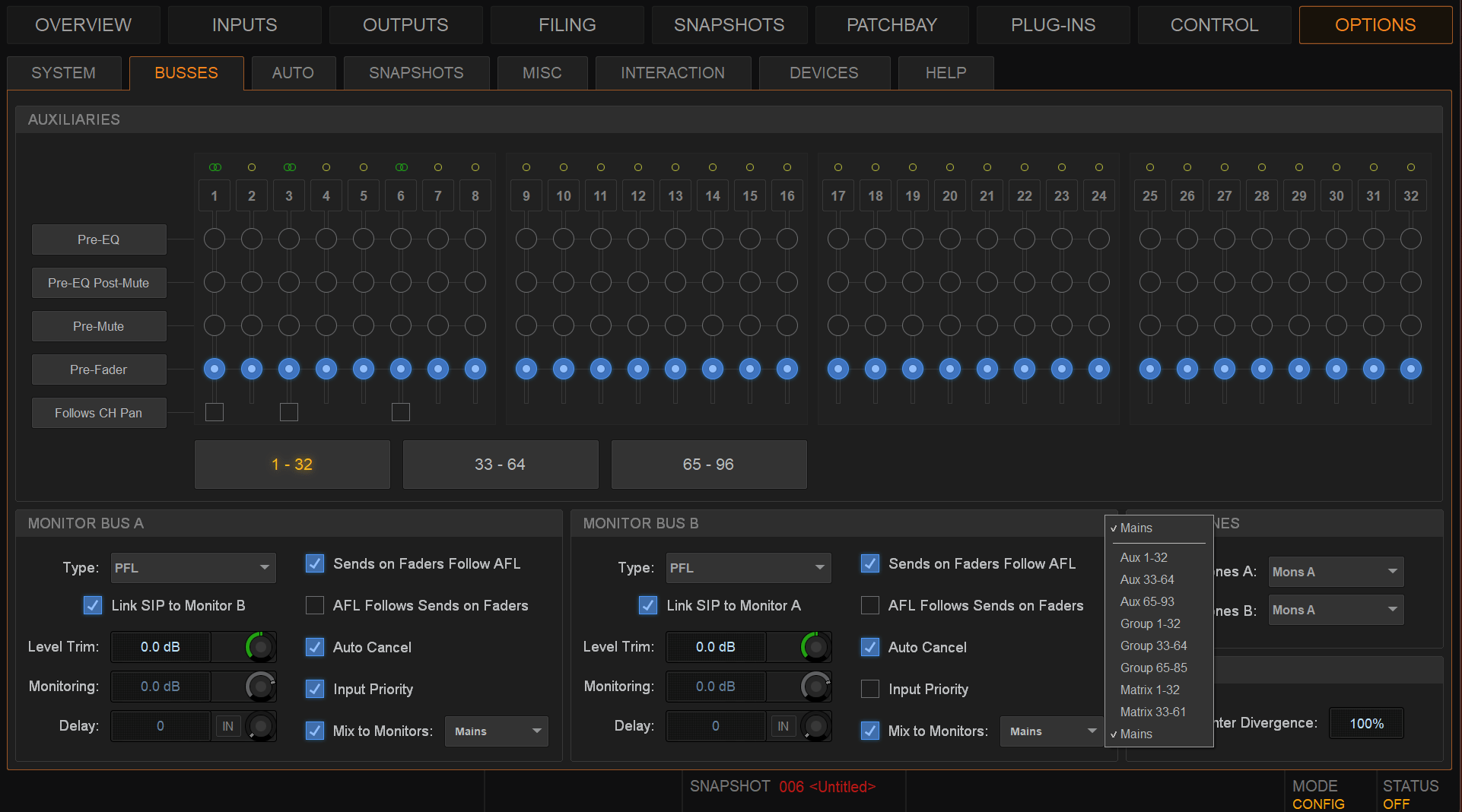
Task: Click the Pre-Fader row button
Action: (x=99, y=370)
